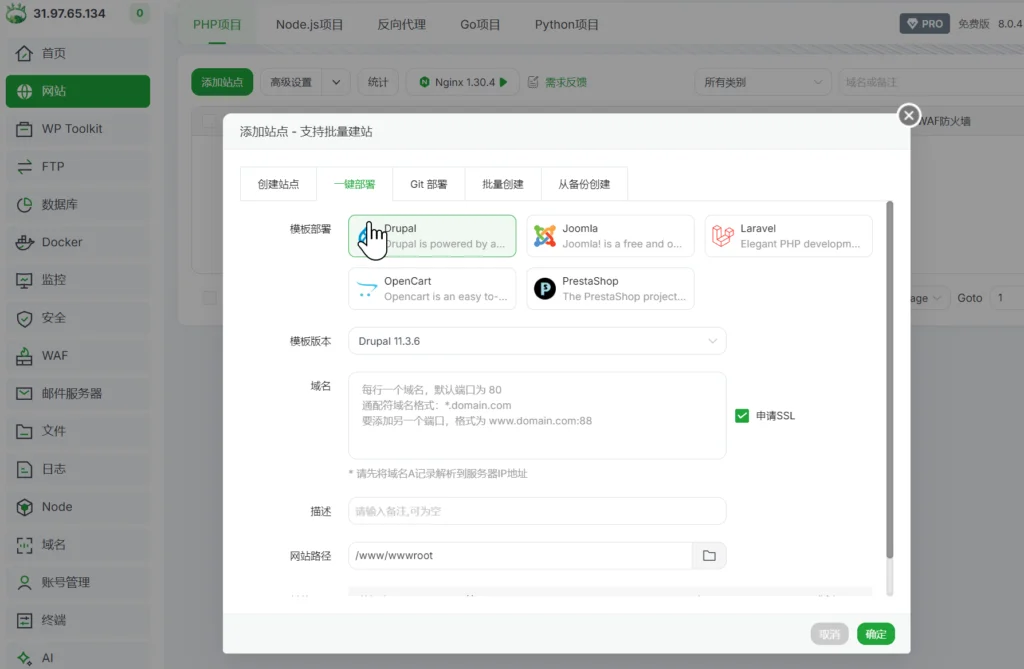Click the PrestaShop logo icon
Image resolution: width=1024 pixels, height=669 pixels.
(545, 289)
